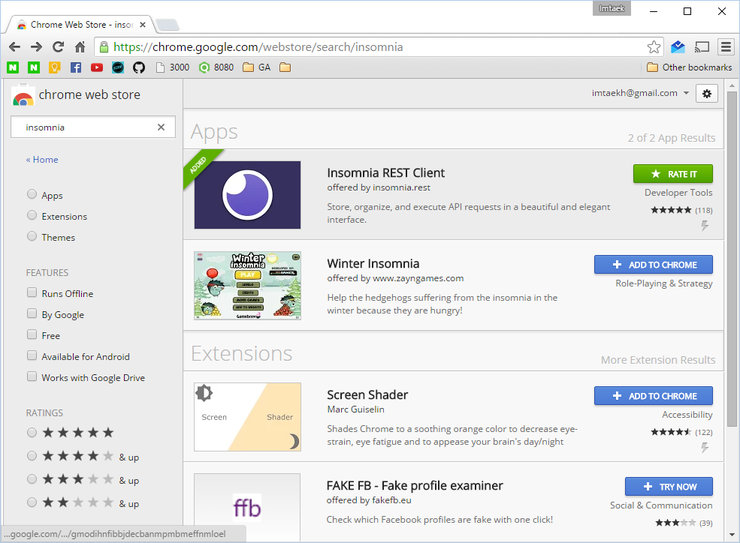Close the Chrome Web Store tab
Viewport: 740px width, 543px height.
click(x=143, y=25)
